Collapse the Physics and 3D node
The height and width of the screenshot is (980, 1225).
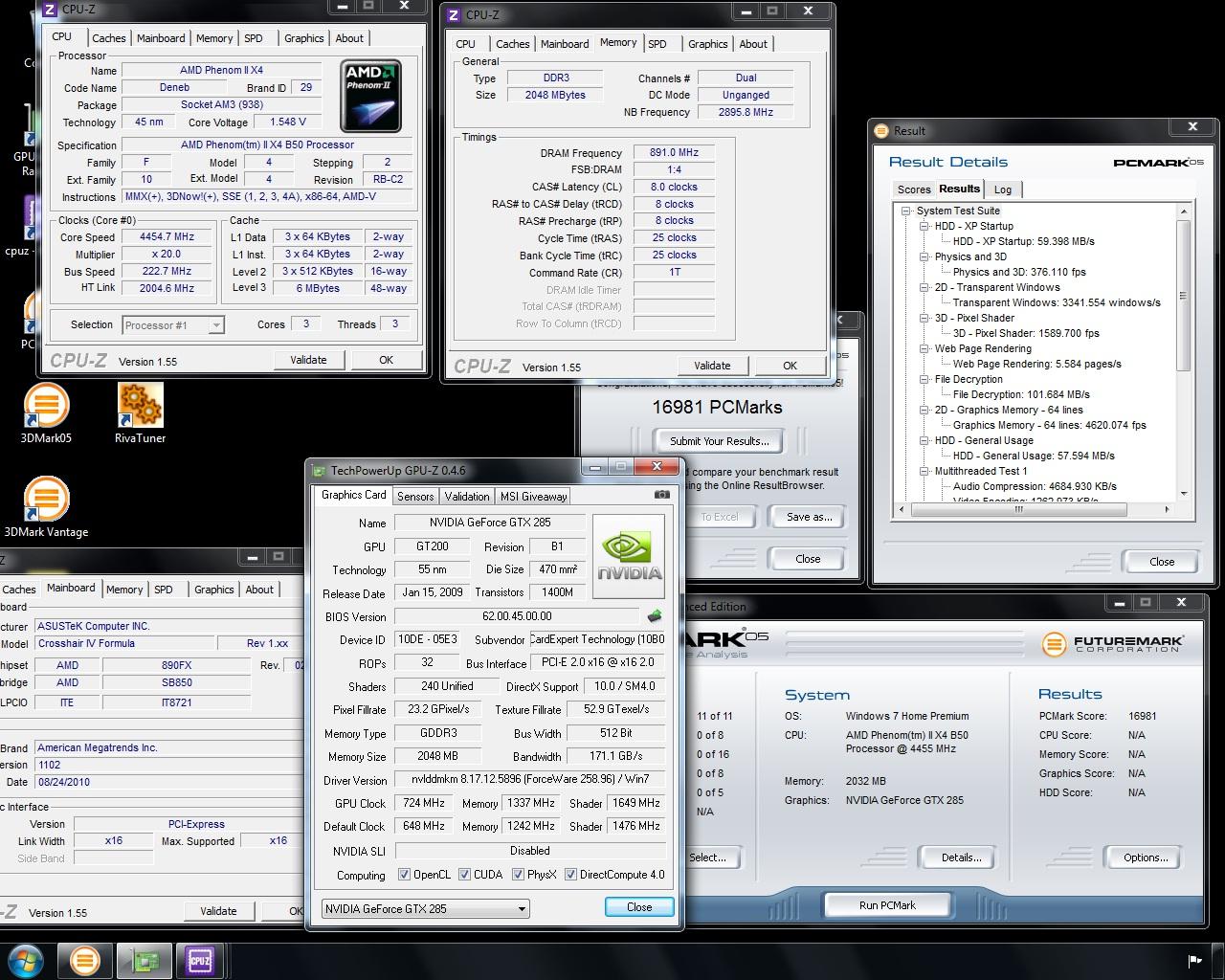point(924,256)
